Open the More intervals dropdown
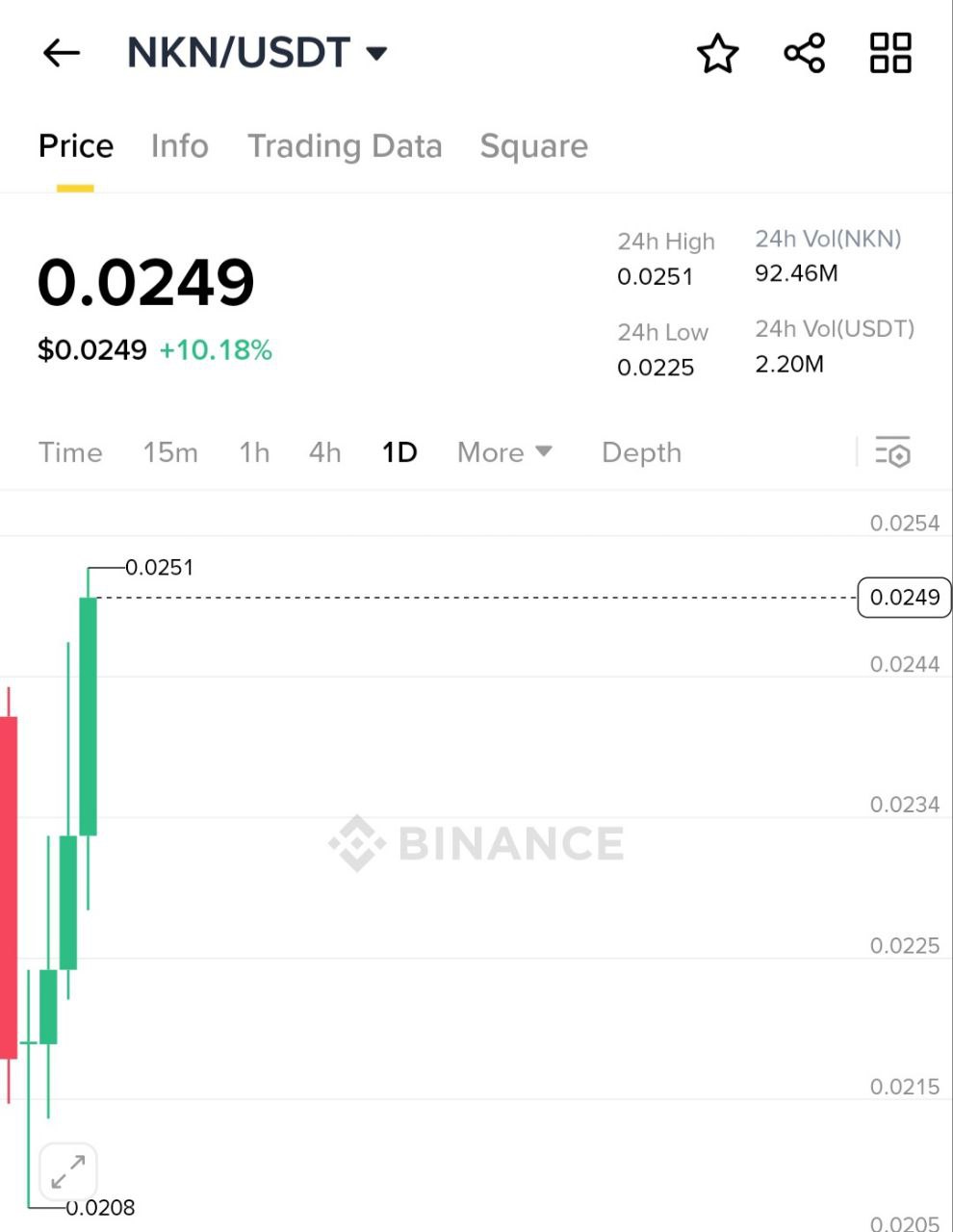The width and height of the screenshot is (953, 1232). point(503,452)
